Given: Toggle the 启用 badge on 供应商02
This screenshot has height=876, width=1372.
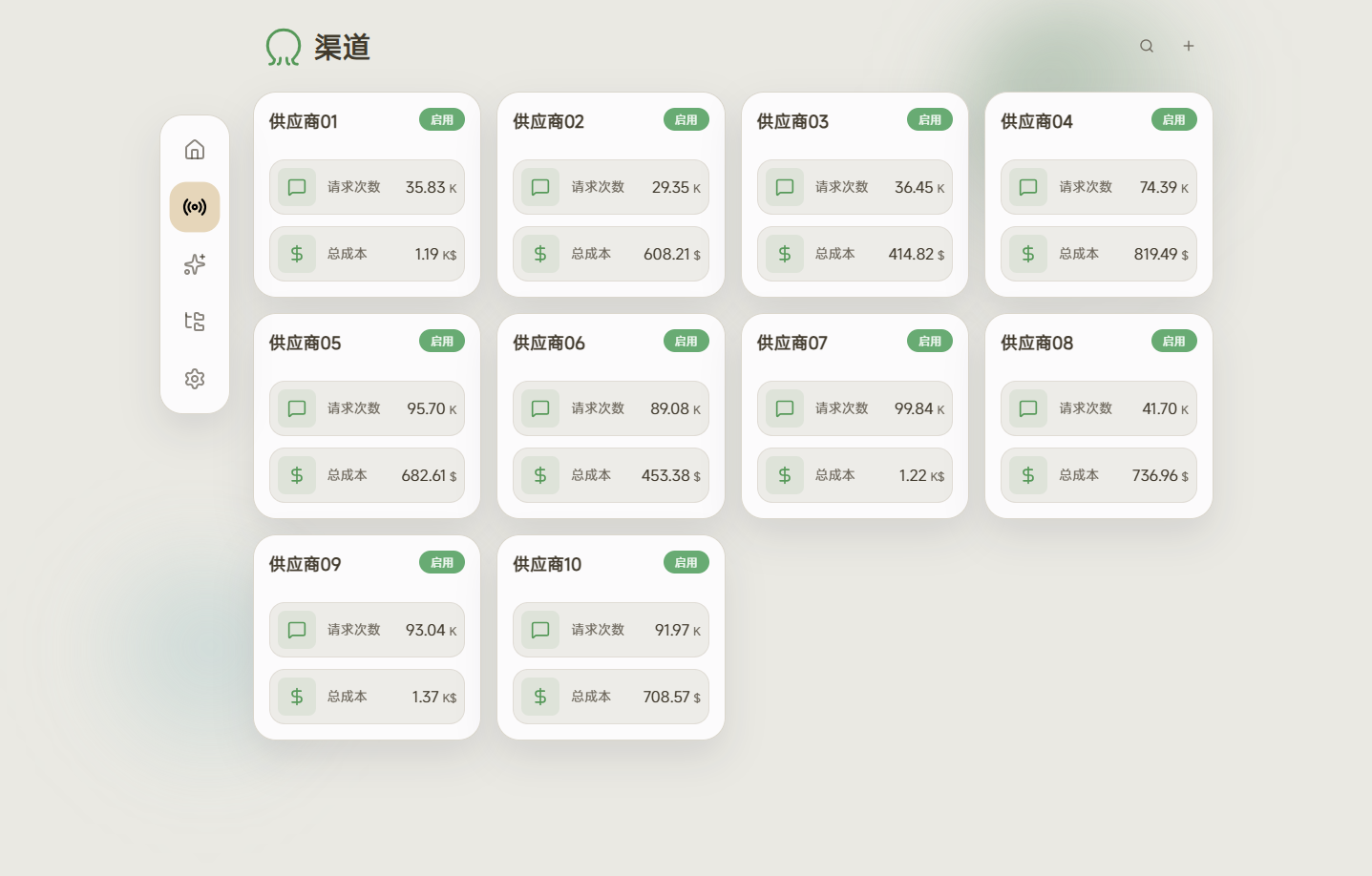Looking at the screenshot, I should pyautogui.click(x=686, y=119).
